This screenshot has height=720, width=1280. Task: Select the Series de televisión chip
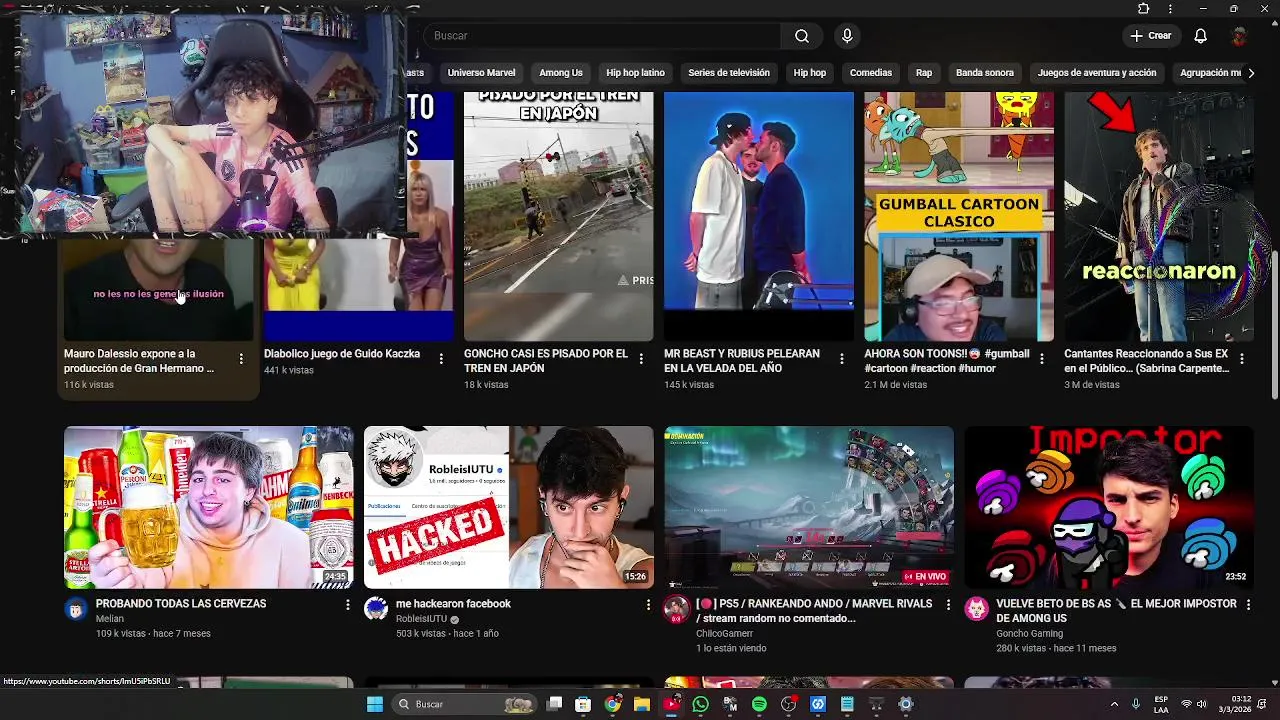729,73
